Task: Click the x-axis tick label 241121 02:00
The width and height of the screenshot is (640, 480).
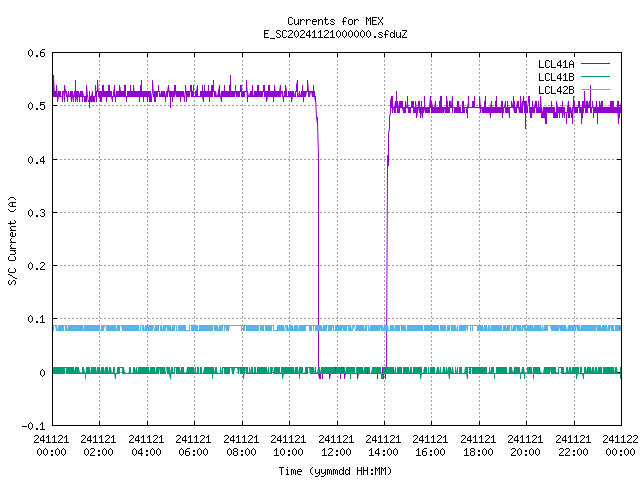Action: click(x=98, y=446)
